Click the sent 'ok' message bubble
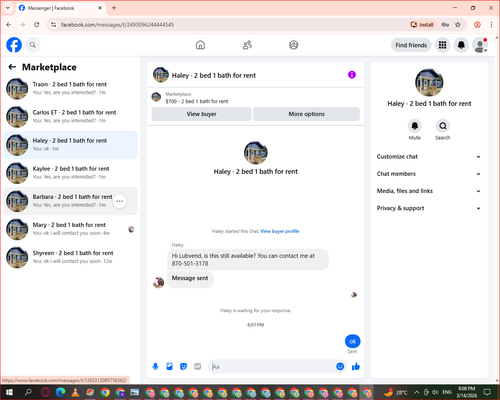This screenshot has width=500, height=400. coord(352,341)
